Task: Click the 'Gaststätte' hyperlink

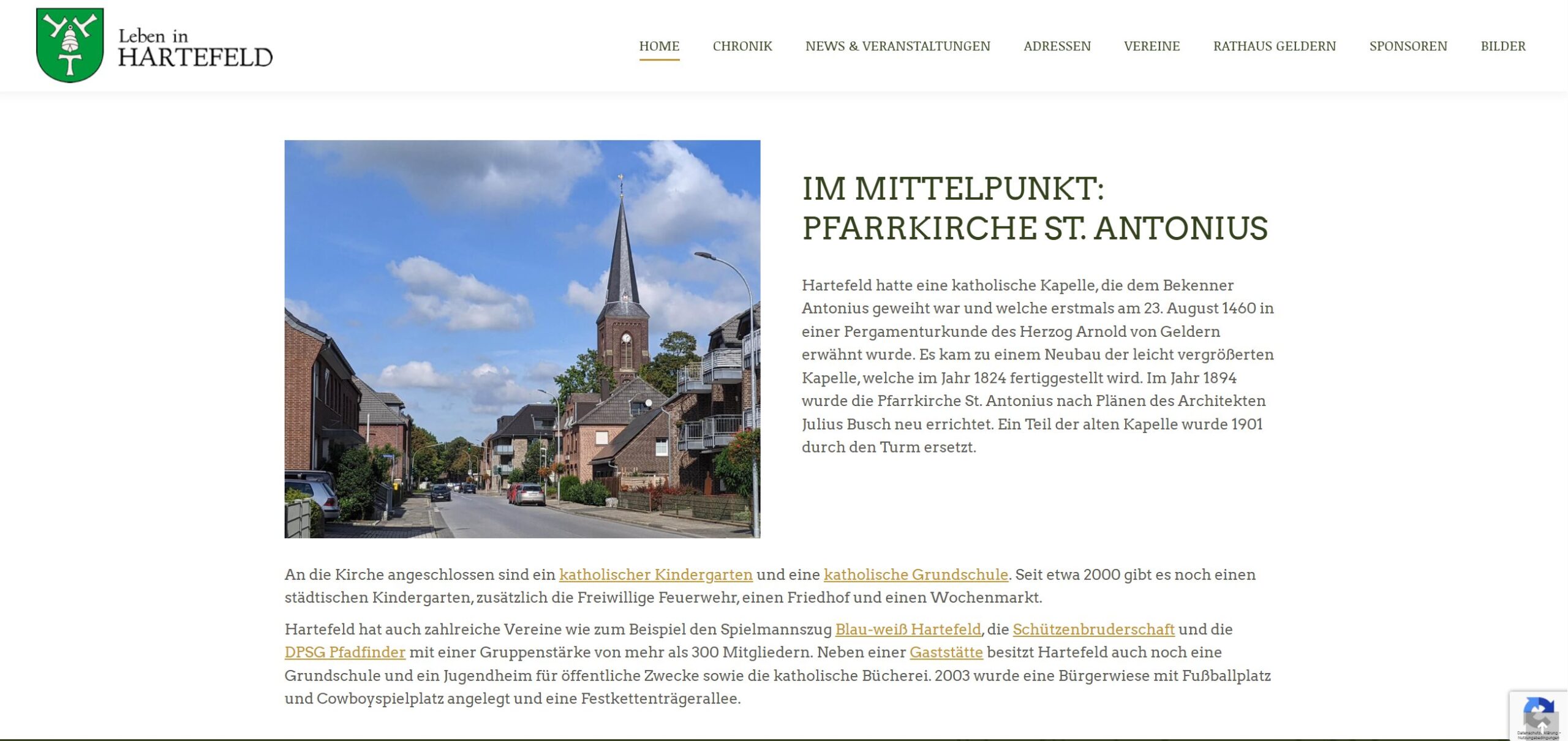Action: click(946, 652)
